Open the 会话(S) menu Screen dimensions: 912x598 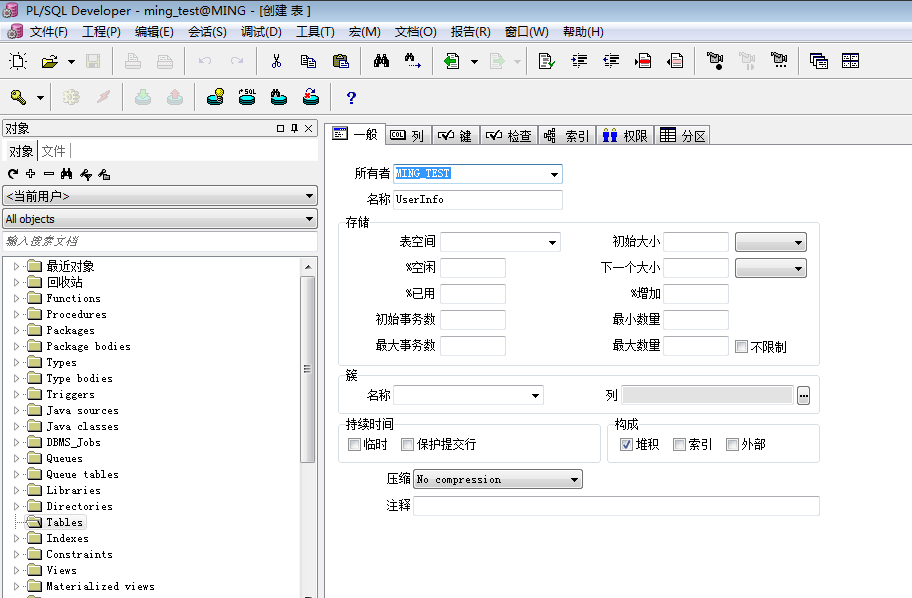[207, 31]
